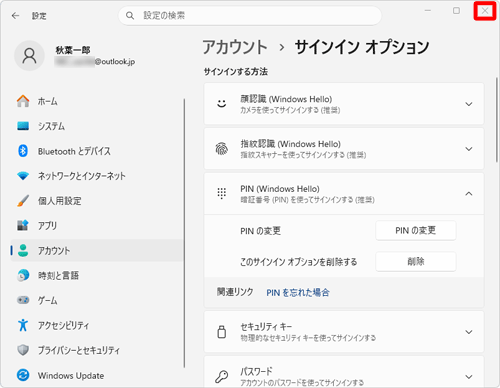Click the sidebar vertical scrollbar

184,233
